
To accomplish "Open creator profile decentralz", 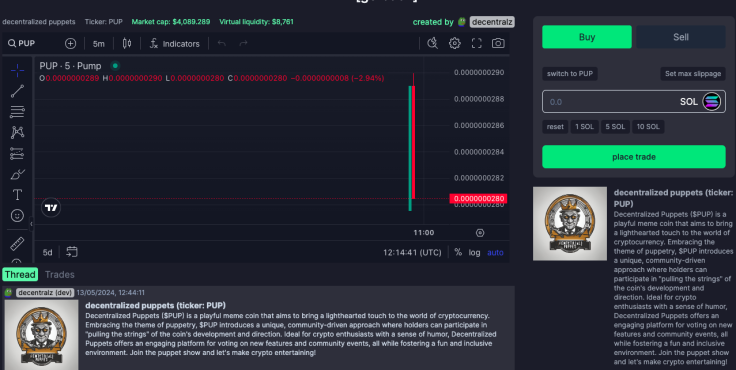I will [492, 22].
